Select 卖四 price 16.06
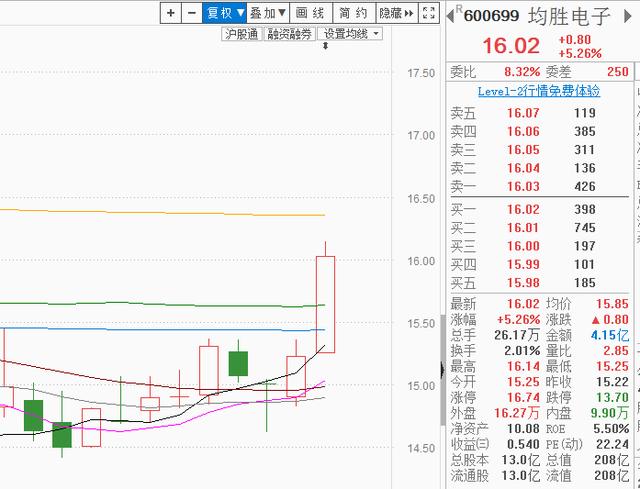The width and height of the screenshot is (640, 489). coord(523,131)
